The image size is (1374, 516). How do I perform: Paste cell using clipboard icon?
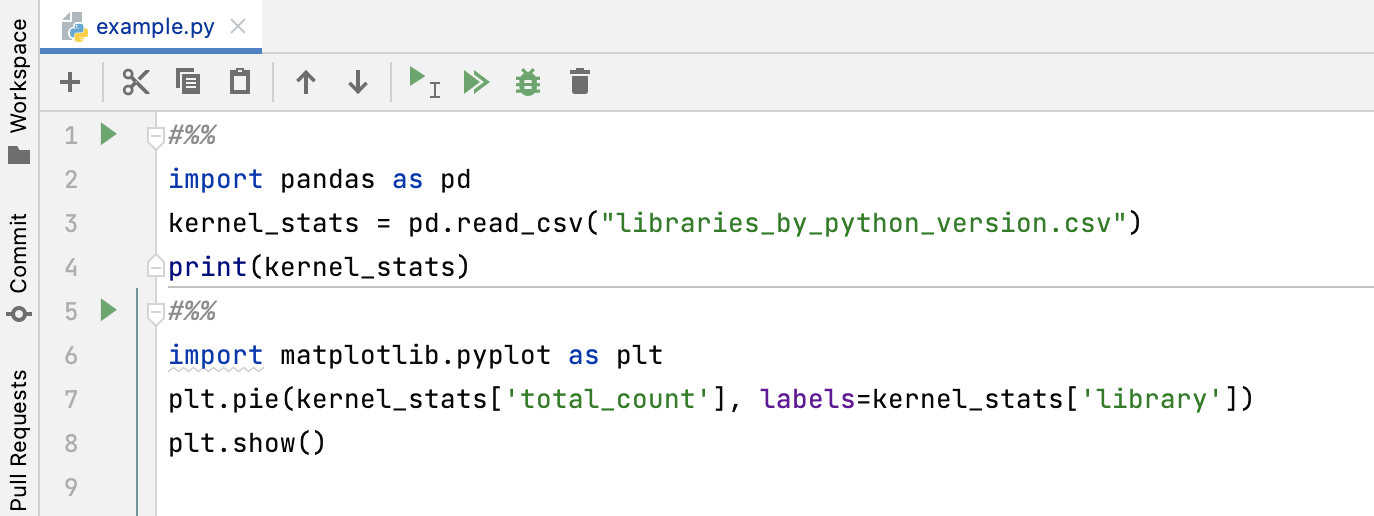coord(240,81)
